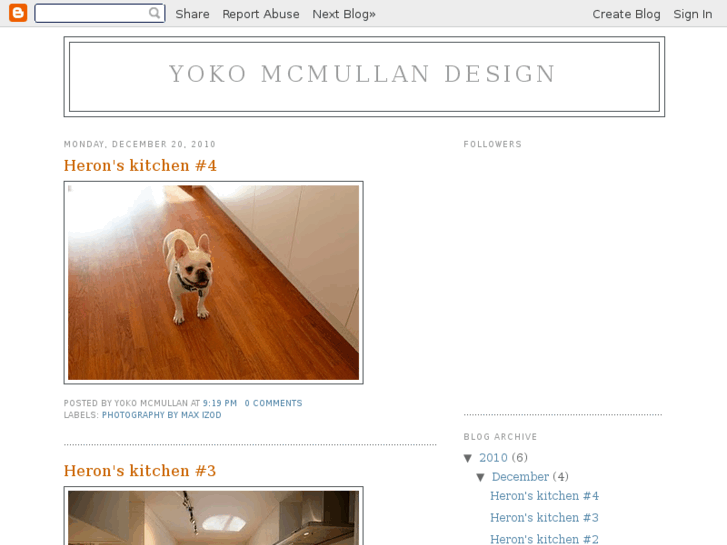Collapse the 2010 archive triangle

tap(468, 458)
